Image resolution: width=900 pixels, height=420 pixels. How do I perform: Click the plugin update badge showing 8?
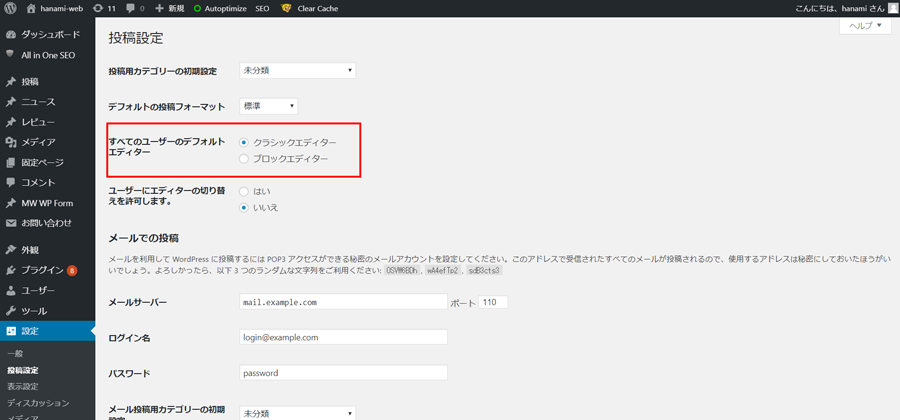[72, 270]
